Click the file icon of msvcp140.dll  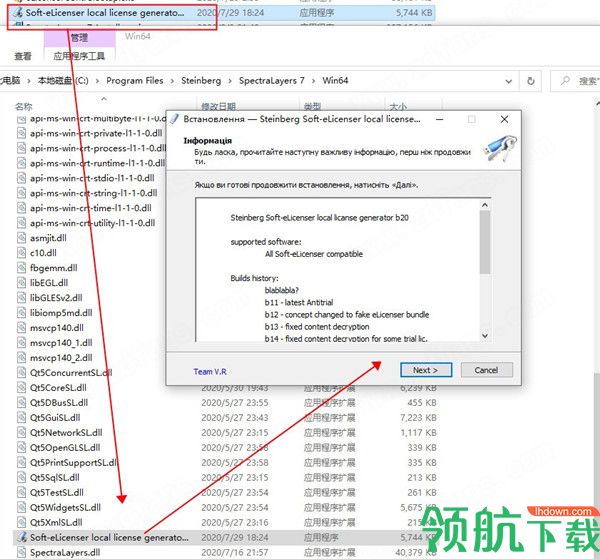[21, 328]
